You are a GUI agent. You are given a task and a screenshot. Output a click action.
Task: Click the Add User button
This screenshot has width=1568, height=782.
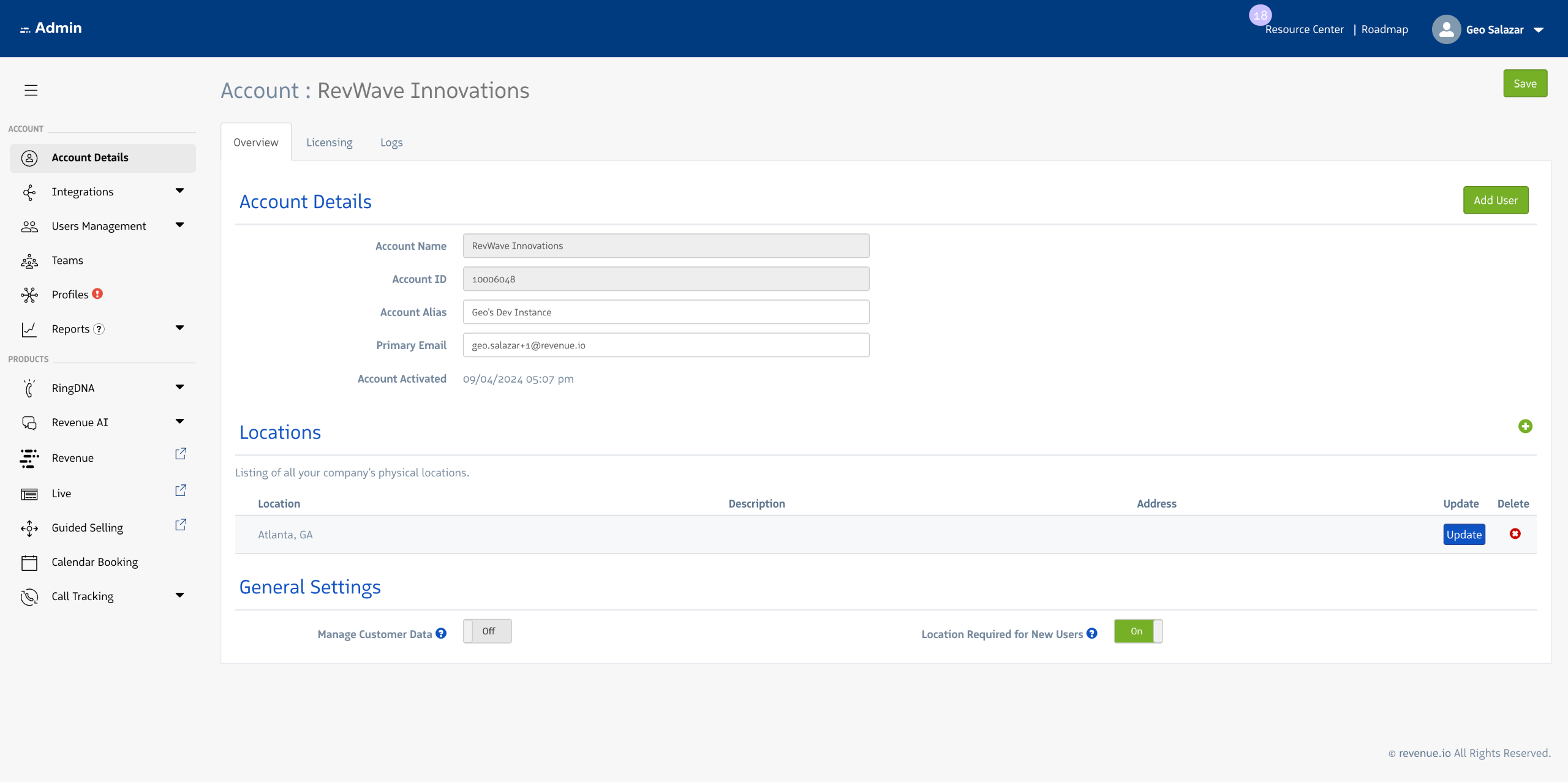coord(1495,200)
